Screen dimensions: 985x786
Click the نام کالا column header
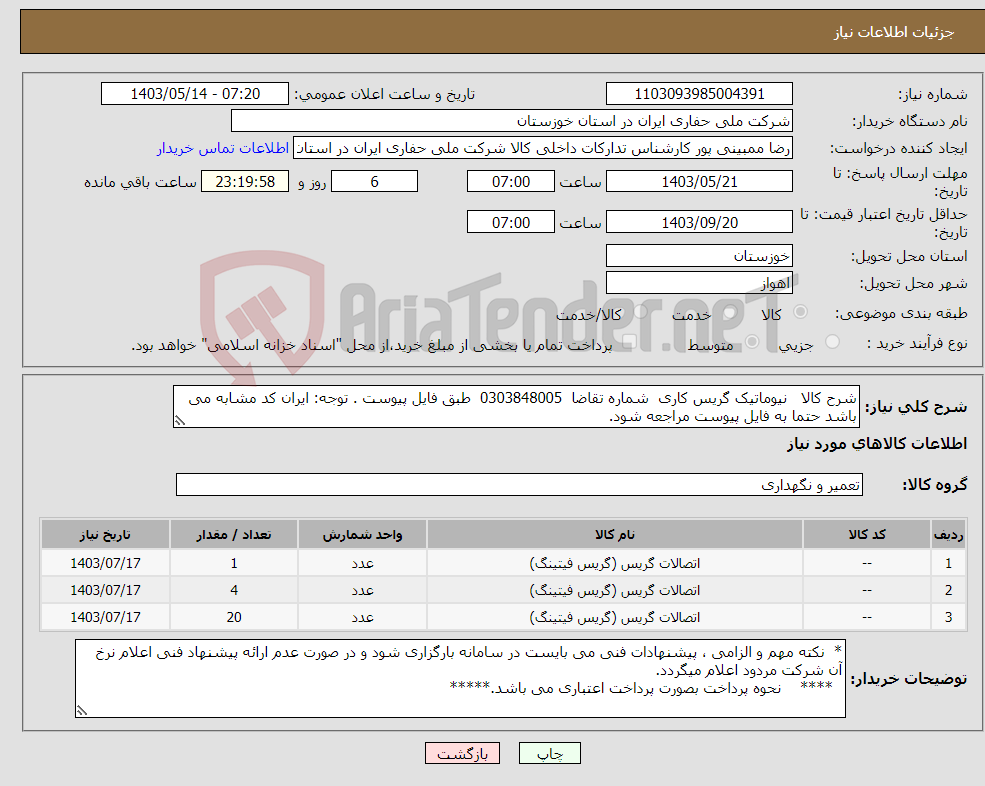(615, 535)
